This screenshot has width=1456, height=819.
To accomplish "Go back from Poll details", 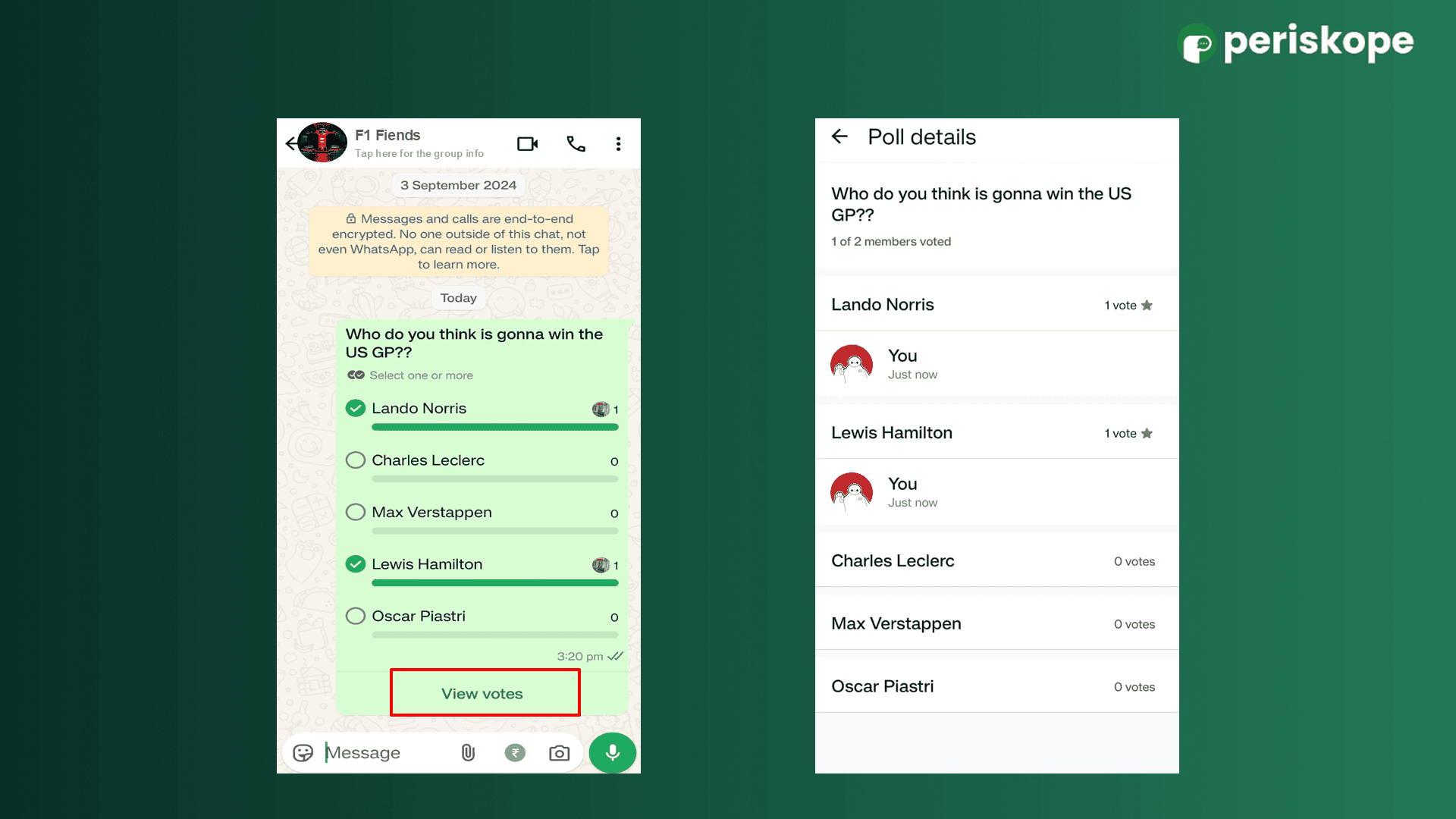I will pos(839,136).
